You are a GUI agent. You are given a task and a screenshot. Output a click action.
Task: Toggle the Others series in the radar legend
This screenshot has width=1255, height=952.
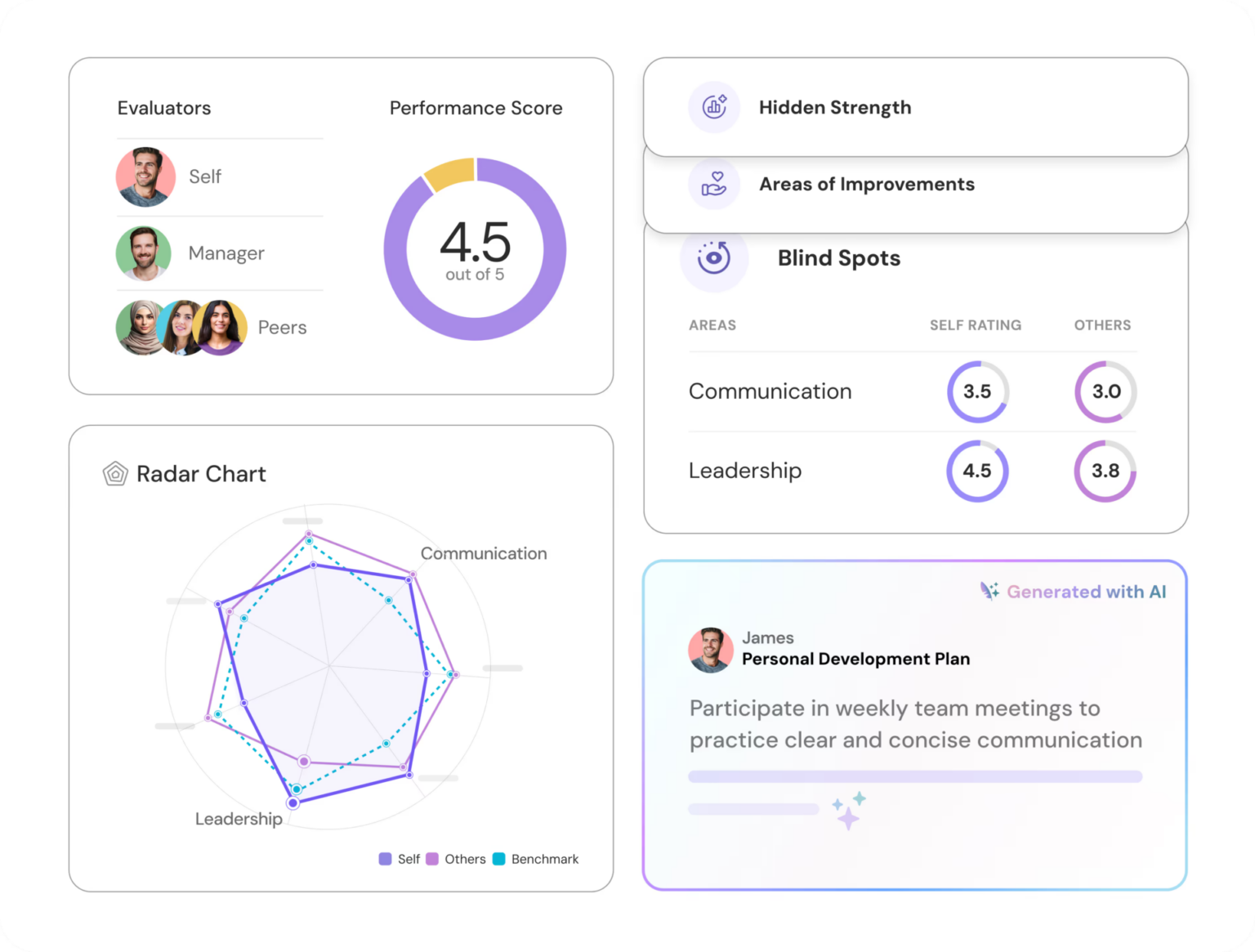[456, 859]
